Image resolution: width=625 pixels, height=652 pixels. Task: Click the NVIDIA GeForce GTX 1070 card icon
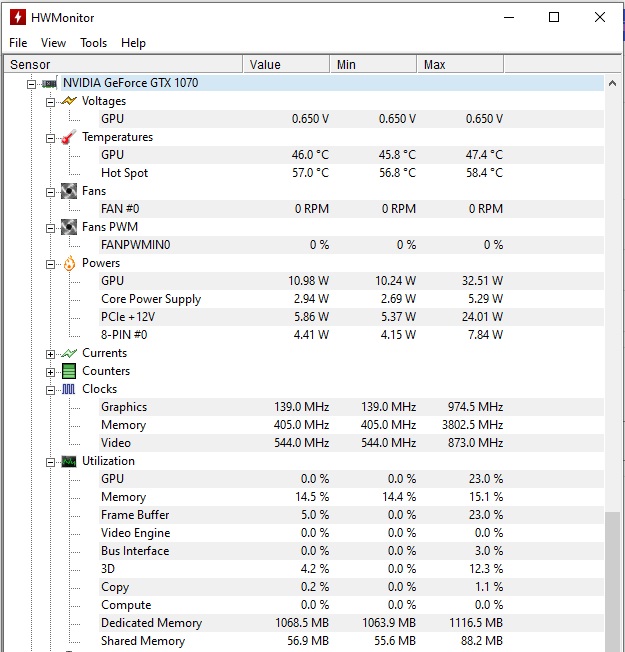coord(49,84)
